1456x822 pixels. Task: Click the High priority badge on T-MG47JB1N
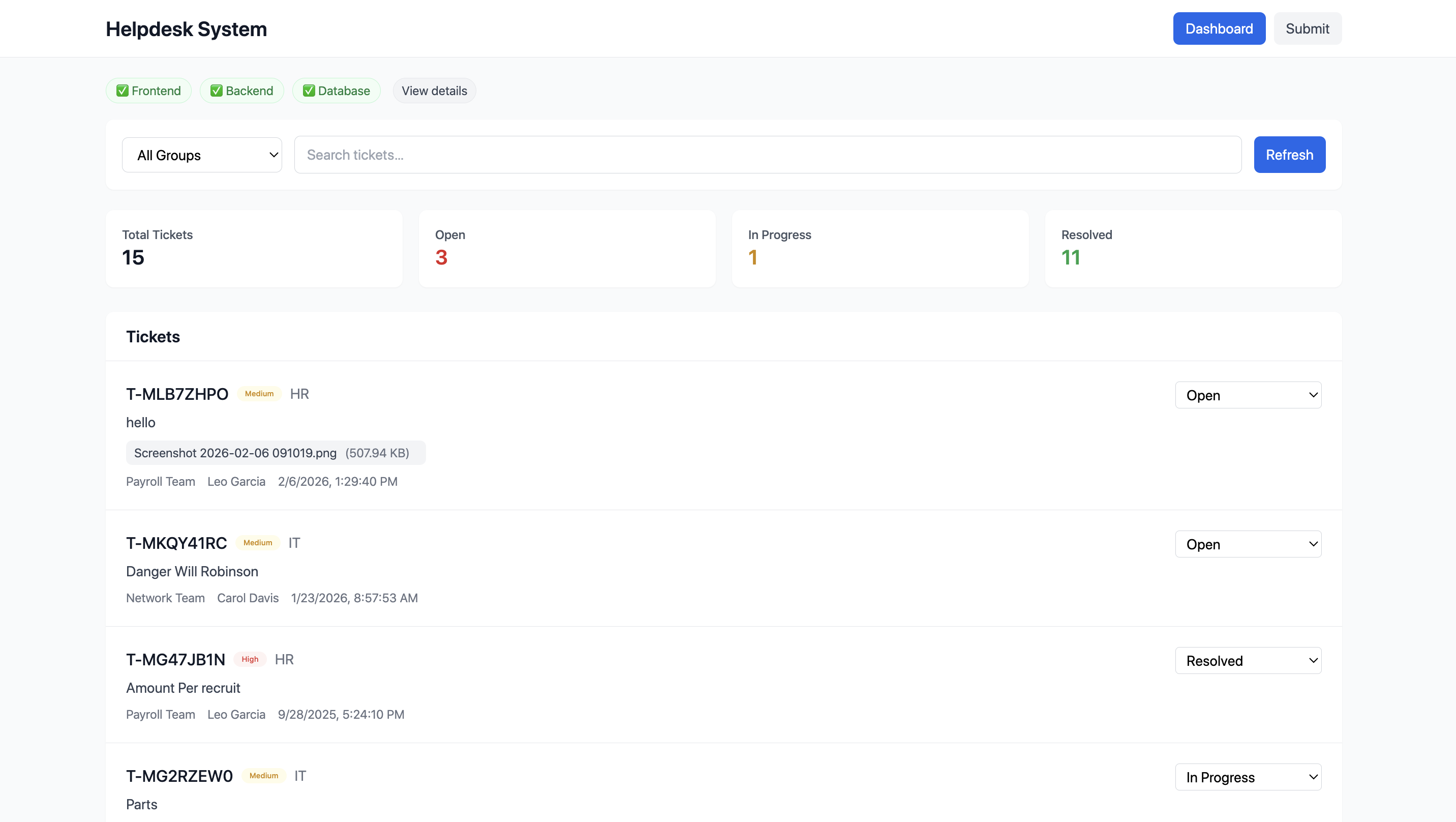coord(250,659)
